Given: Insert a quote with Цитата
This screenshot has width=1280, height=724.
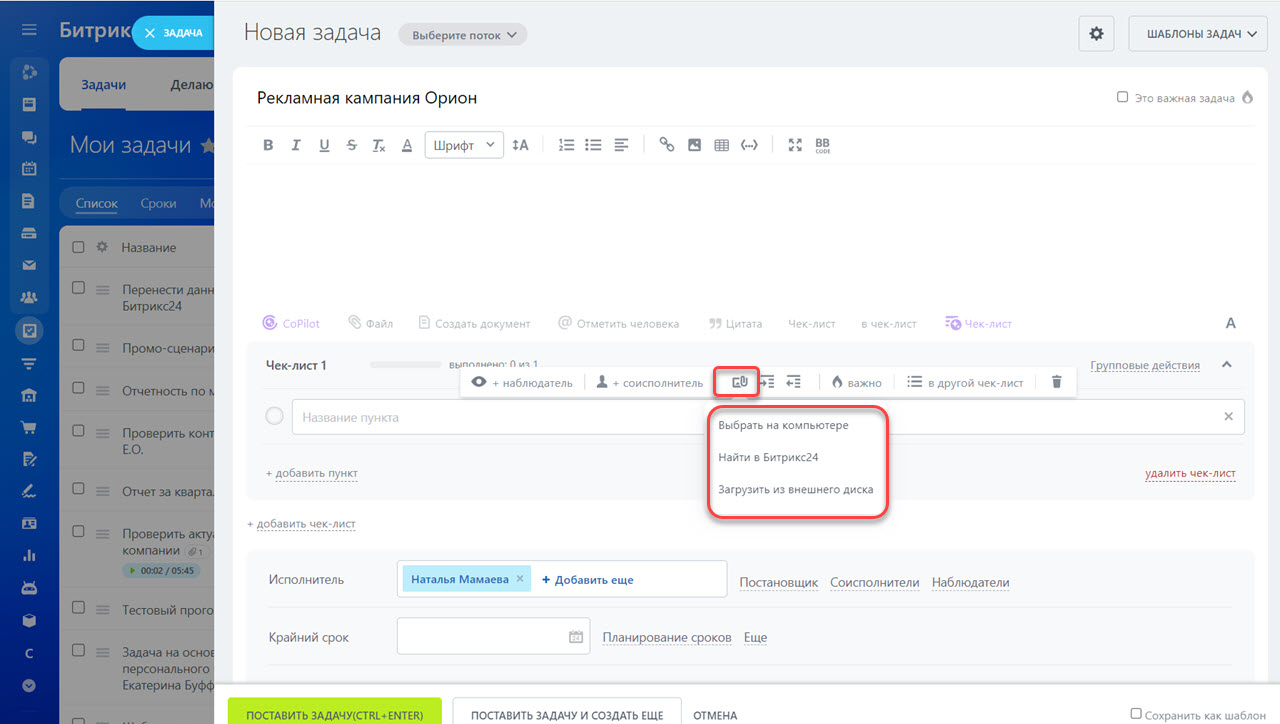Looking at the screenshot, I should (735, 323).
